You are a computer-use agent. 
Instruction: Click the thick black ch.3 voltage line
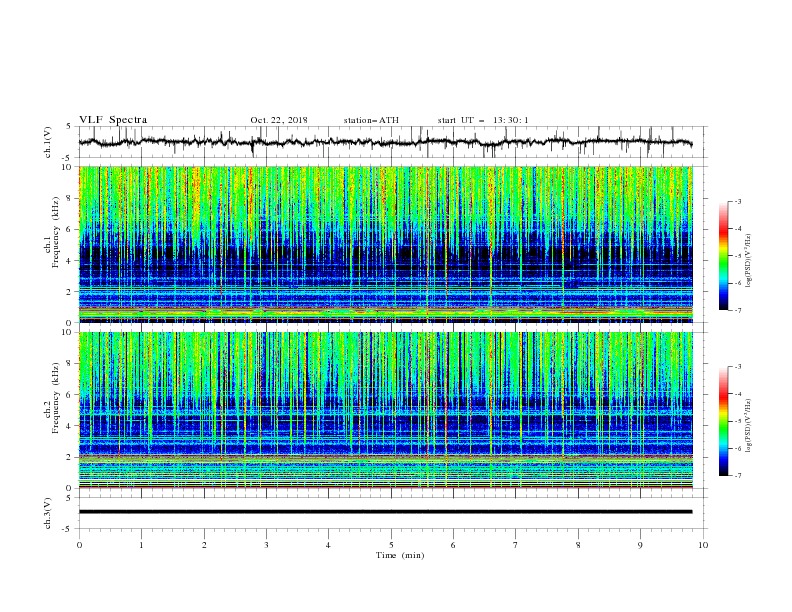[385, 512]
